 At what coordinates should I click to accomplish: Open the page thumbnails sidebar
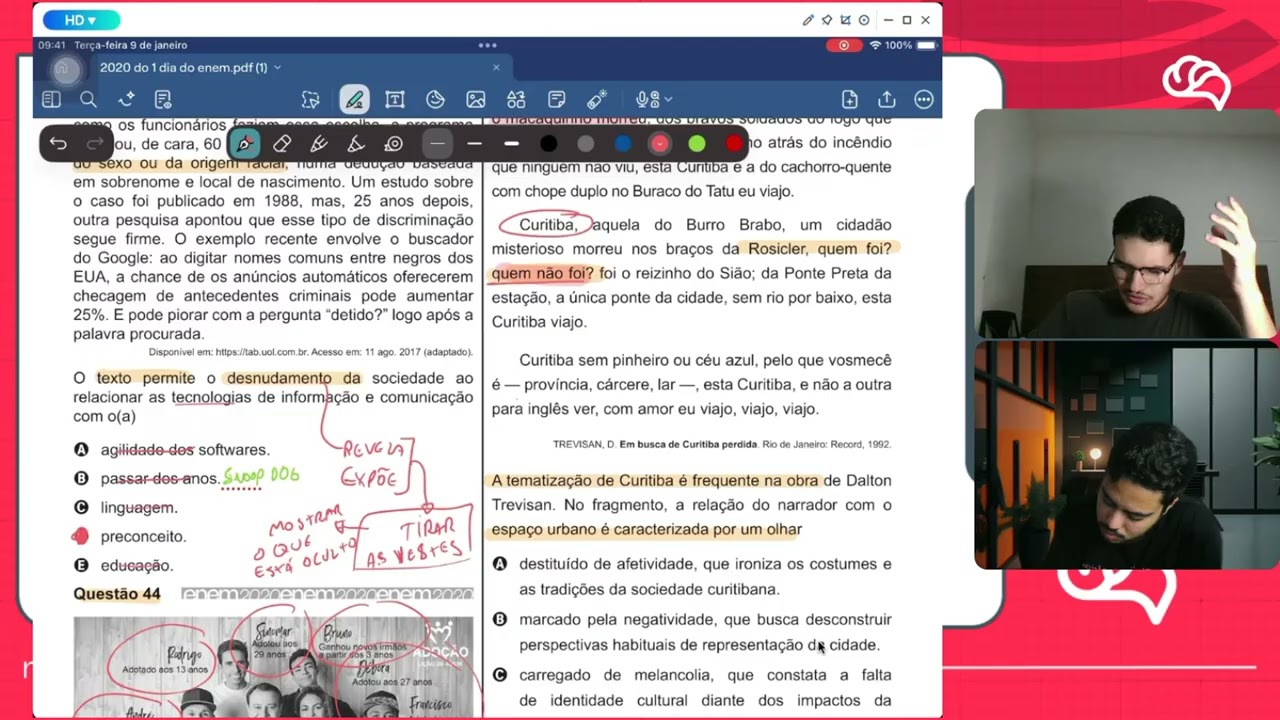(x=51, y=99)
